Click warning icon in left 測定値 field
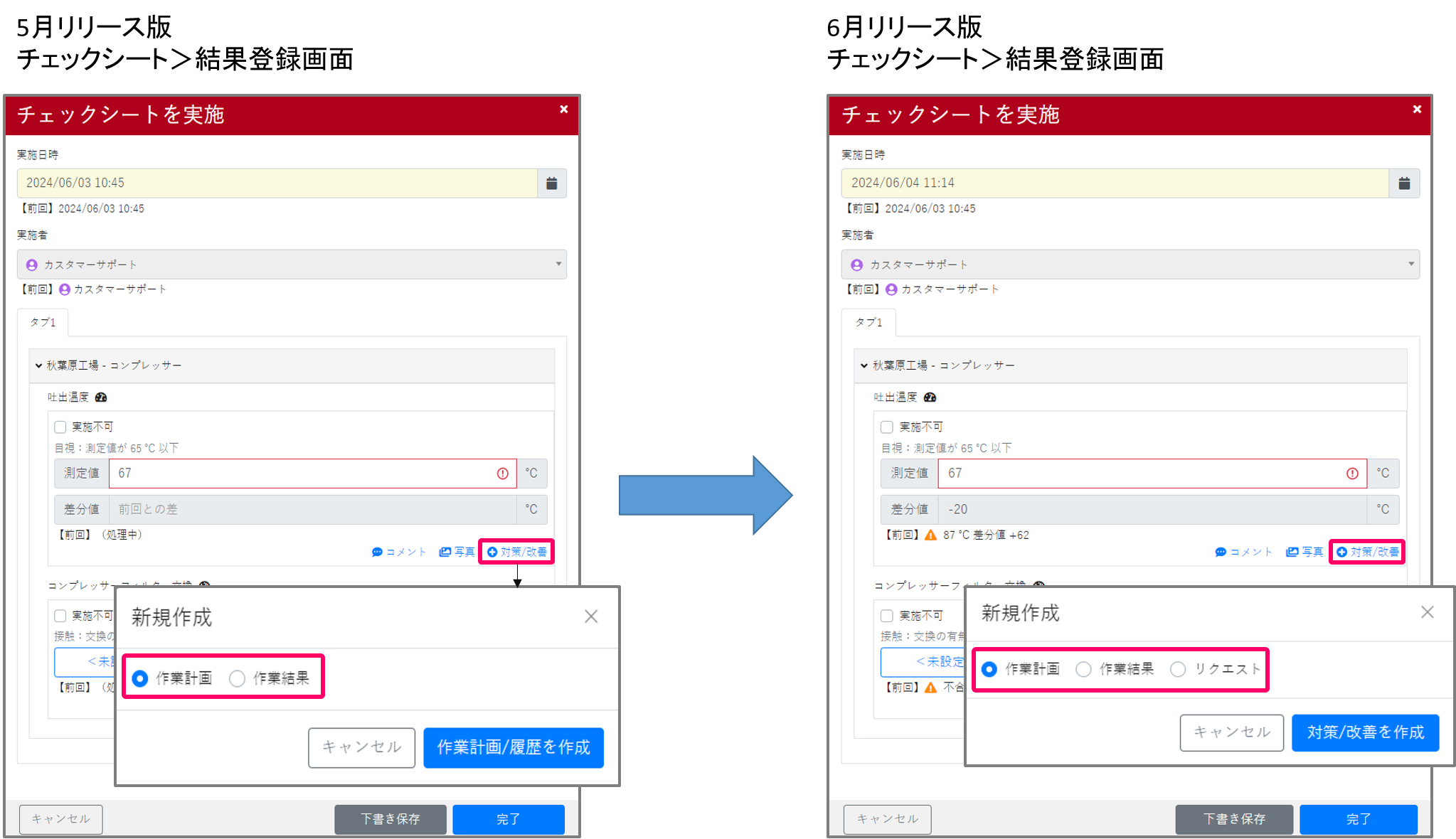Image resolution: width=1456 pixels, height=839 pixels. pyautogui.click(x=503, y=474)
